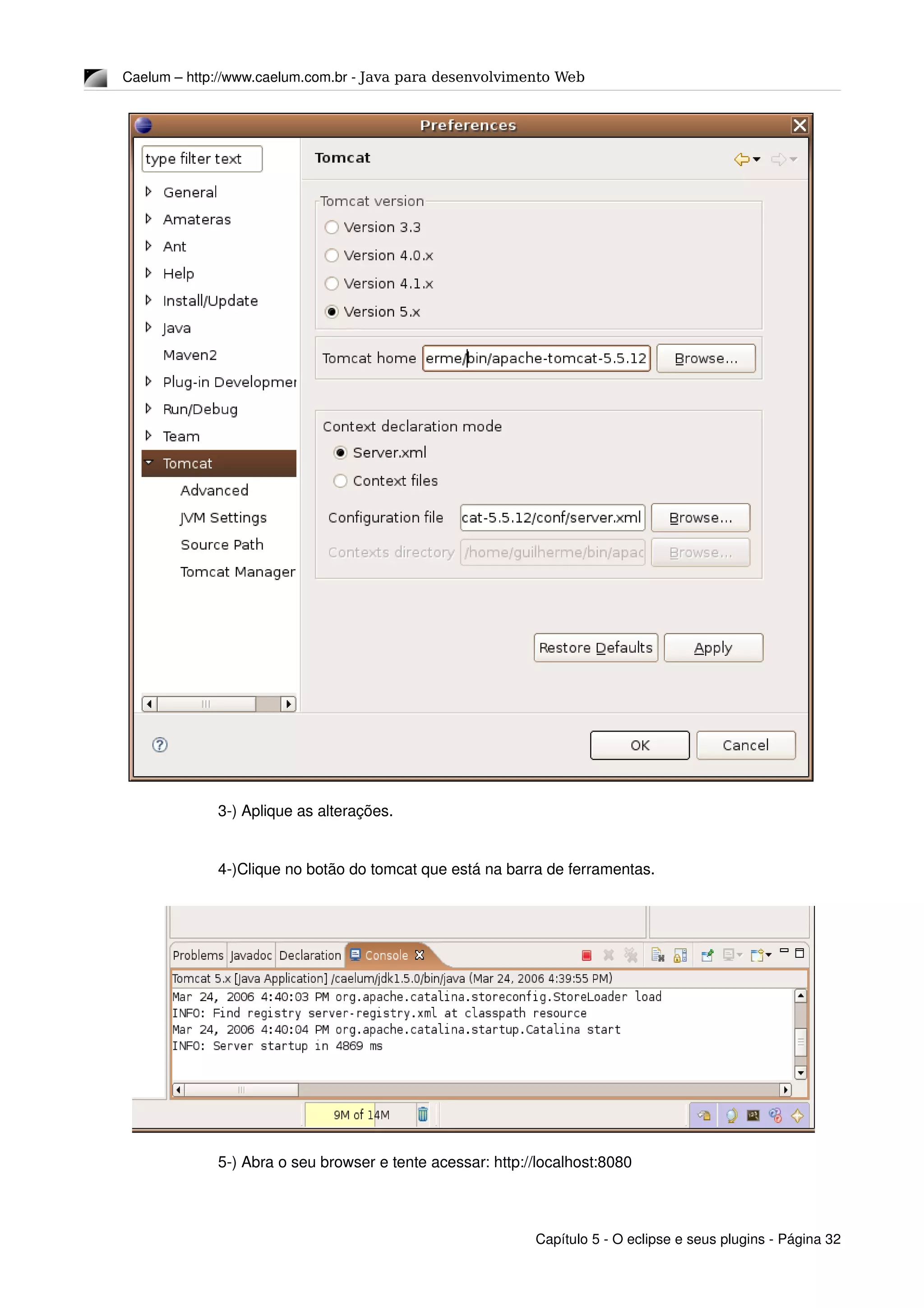
Task: Expand the Plug-in Development node
Action: click(x=148, y=381)
